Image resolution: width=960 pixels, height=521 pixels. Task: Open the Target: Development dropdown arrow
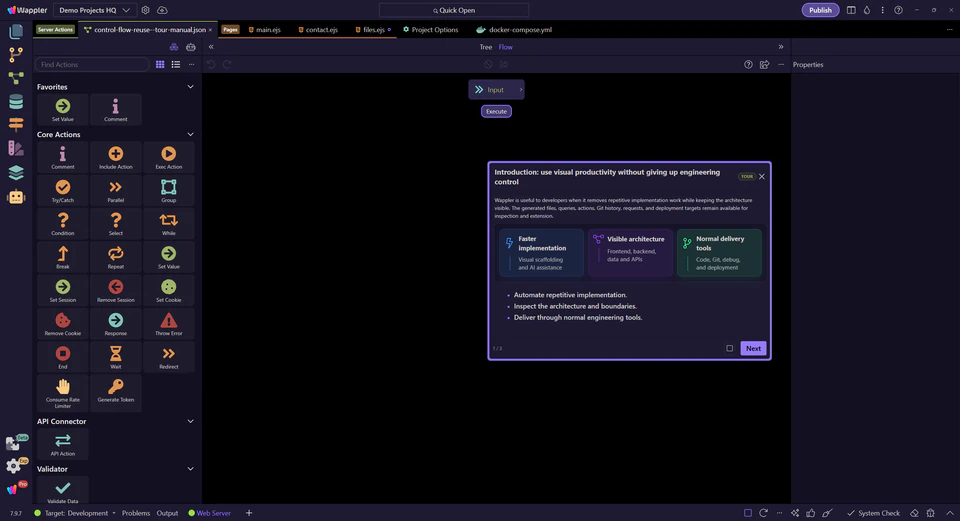click(x=114, y=513)
